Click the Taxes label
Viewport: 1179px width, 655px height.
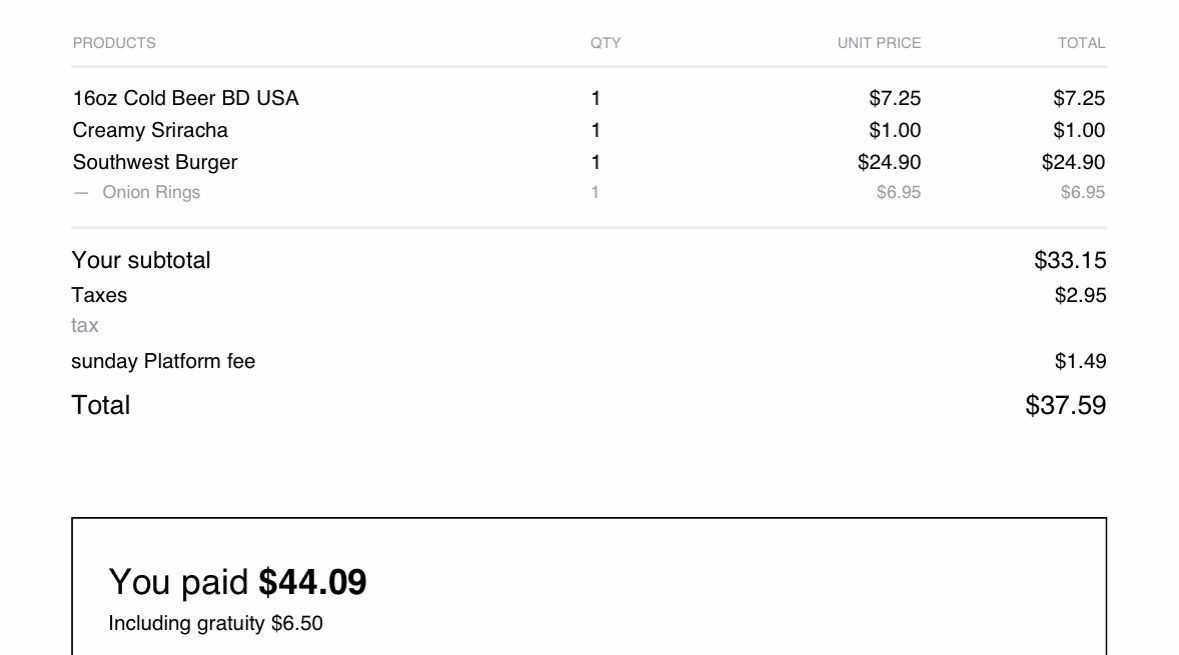click(x=99, y=296)
